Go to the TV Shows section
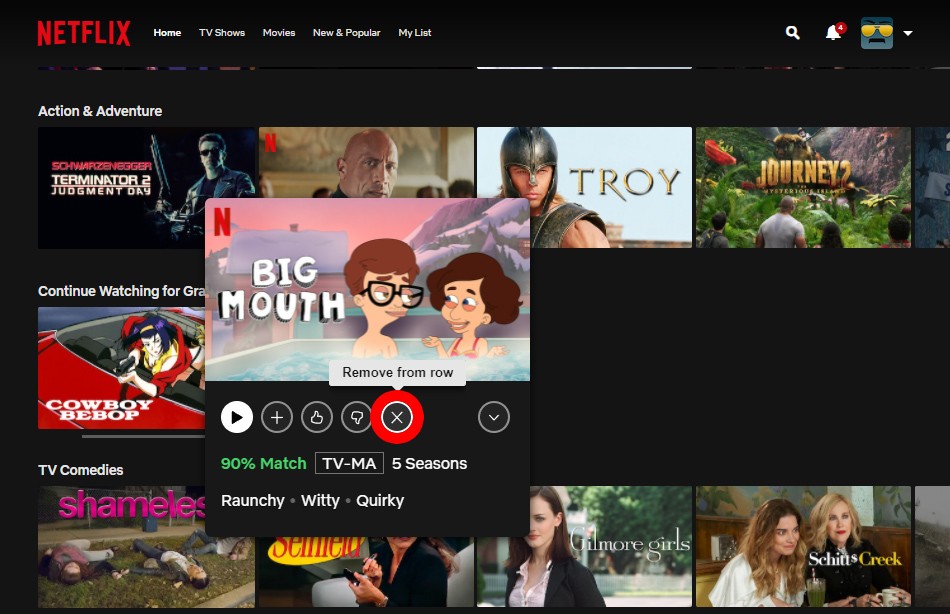 coord(221,32)
